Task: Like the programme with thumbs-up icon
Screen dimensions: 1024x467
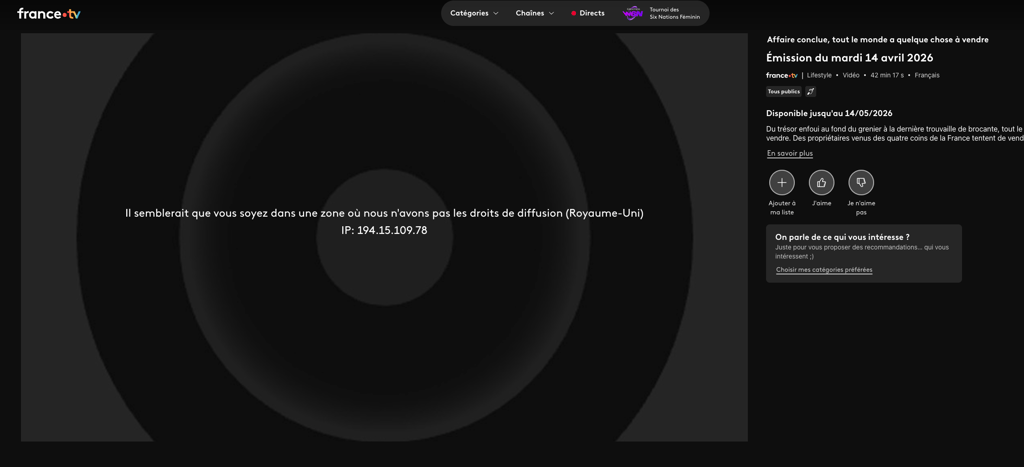Action: 822,182
